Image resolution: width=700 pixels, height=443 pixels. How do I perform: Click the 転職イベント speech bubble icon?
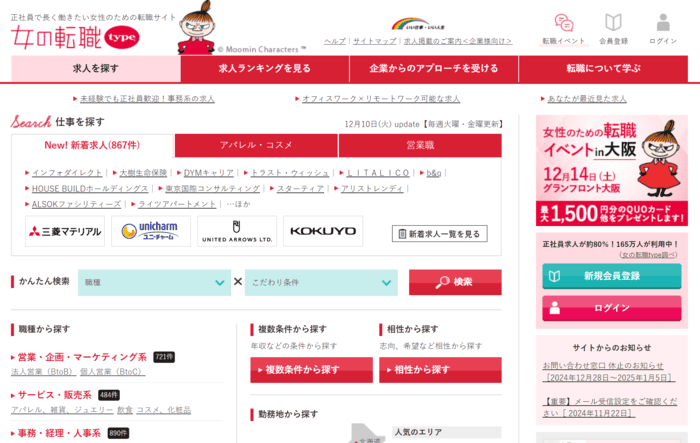(563, 23)
